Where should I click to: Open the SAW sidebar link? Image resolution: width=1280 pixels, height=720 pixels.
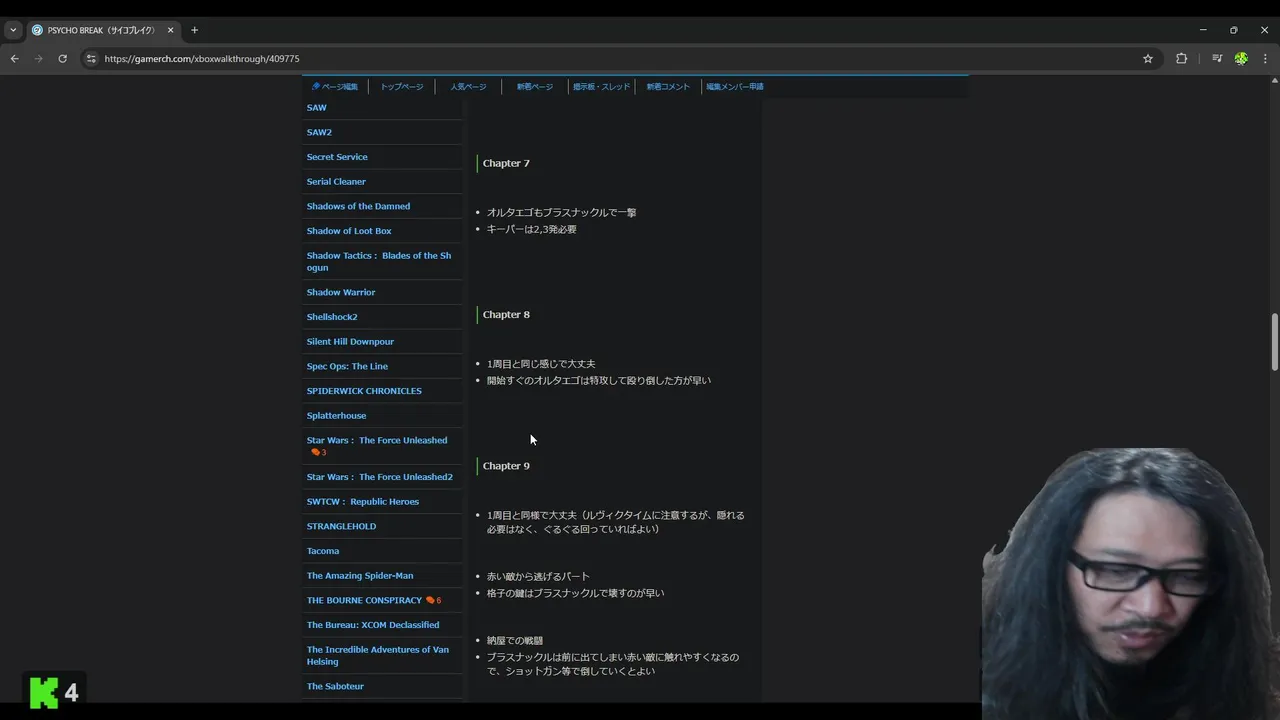[316, 108]
